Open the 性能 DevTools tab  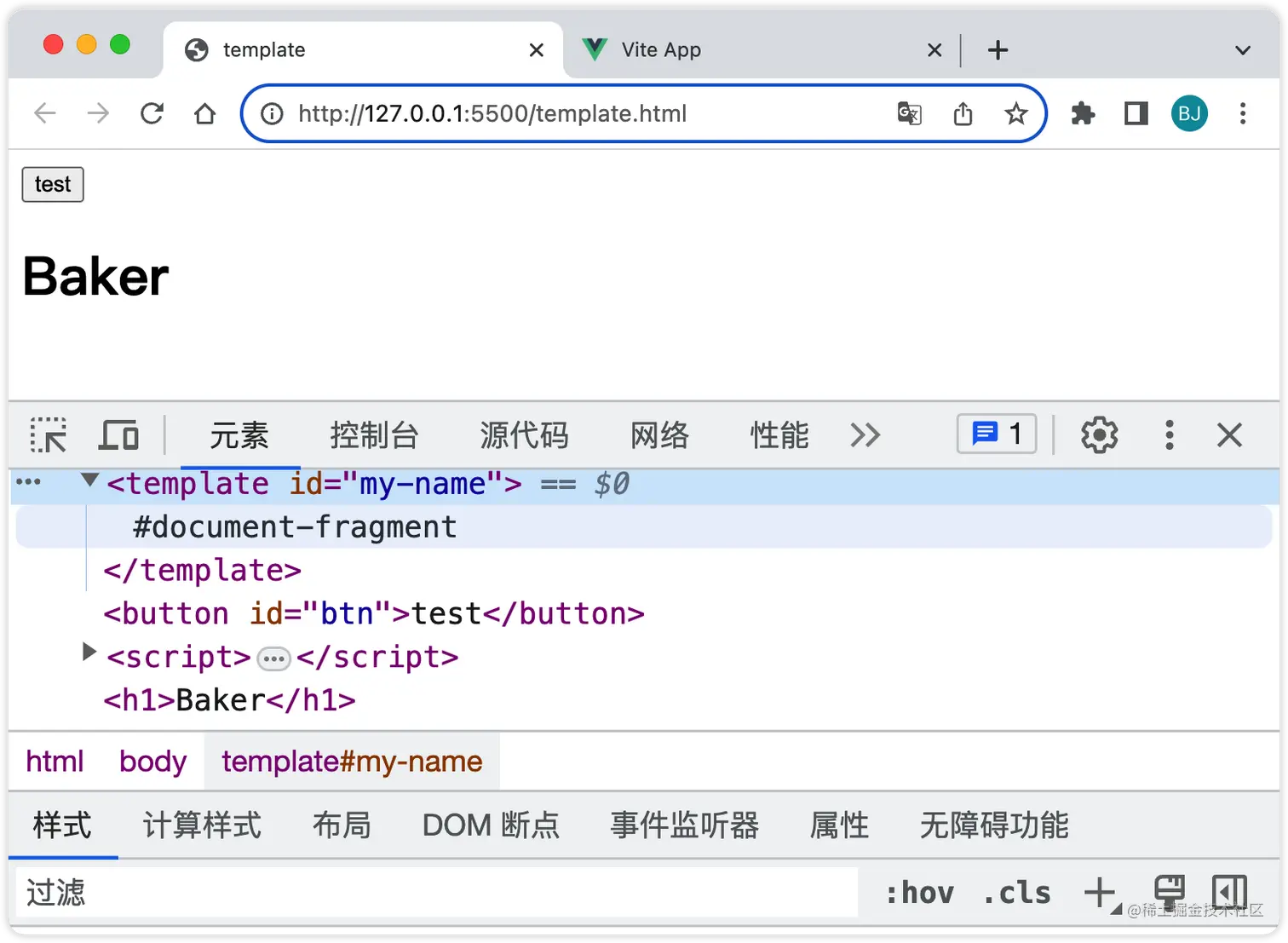point(779,435)
